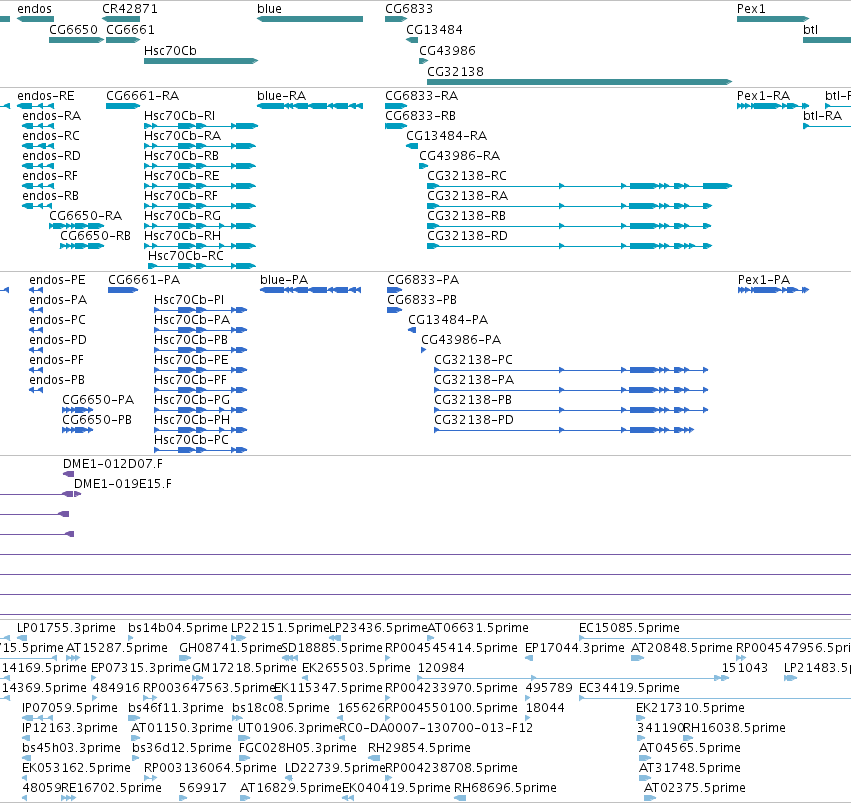This screenshot has width=851, height=803.
Task: Click the purple glyph under 'DME1-012D07.F'
Action: [x=68, y=474]
